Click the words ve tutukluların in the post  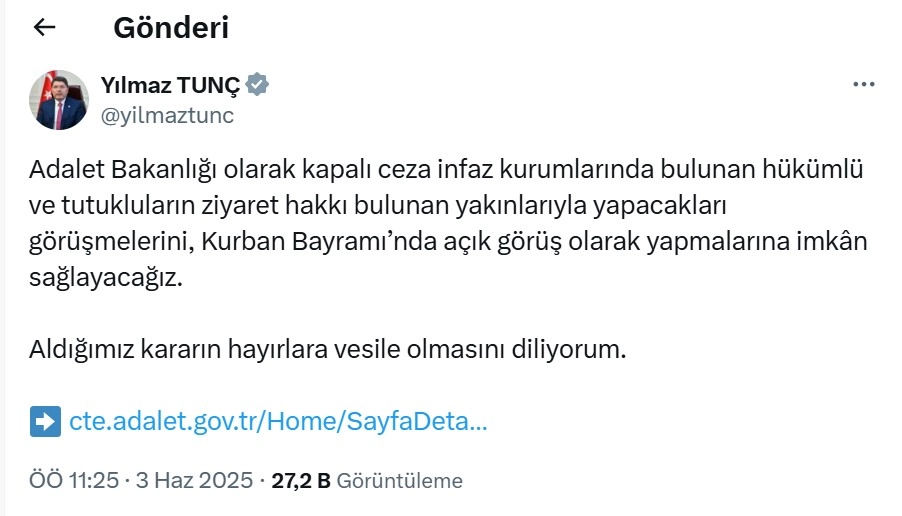pyautogui.click(x=109, y=206)
